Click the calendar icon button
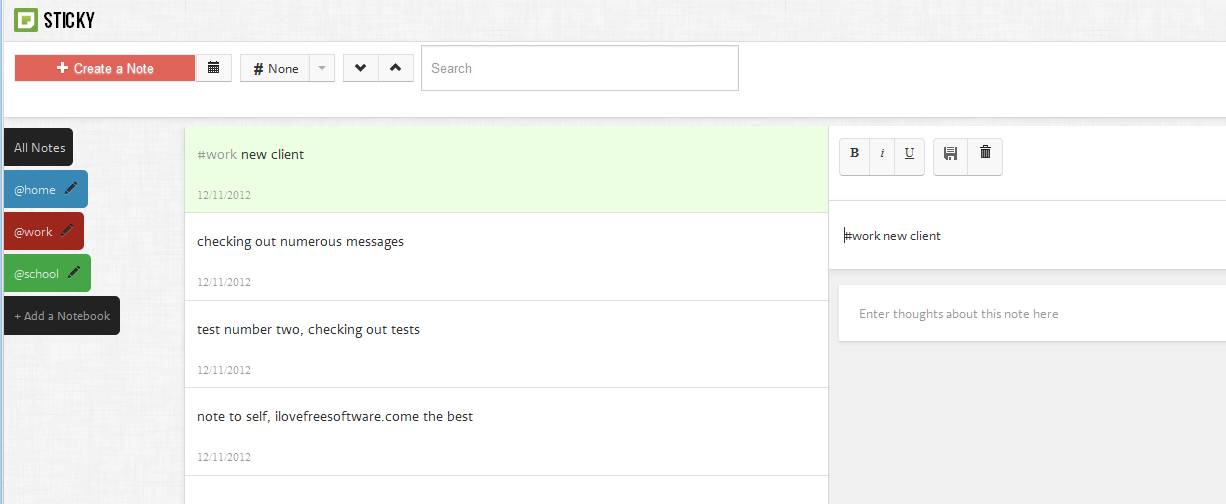The height and width of the screenshot is (504, 1226). (x=213, y=68)
